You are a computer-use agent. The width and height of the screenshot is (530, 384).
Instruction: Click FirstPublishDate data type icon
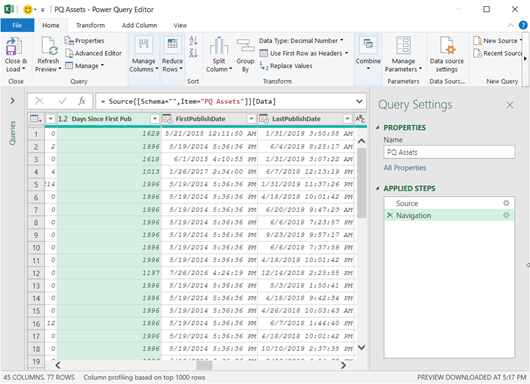[x=168, y=119]
